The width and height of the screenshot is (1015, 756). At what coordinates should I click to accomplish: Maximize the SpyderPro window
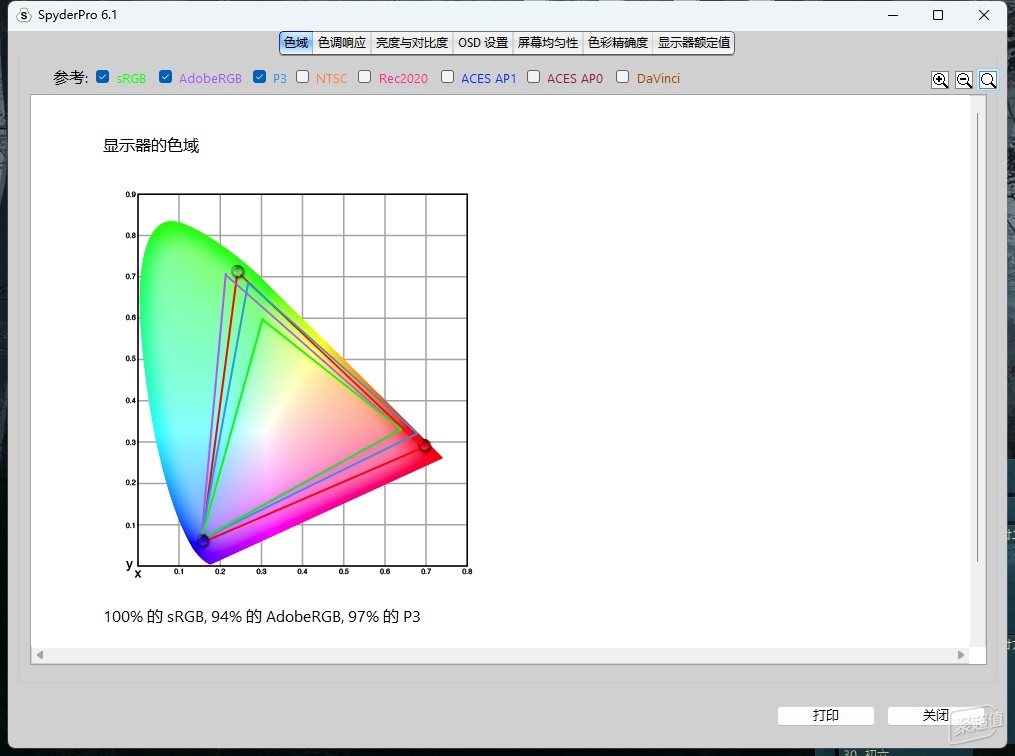tap(938, 15)
